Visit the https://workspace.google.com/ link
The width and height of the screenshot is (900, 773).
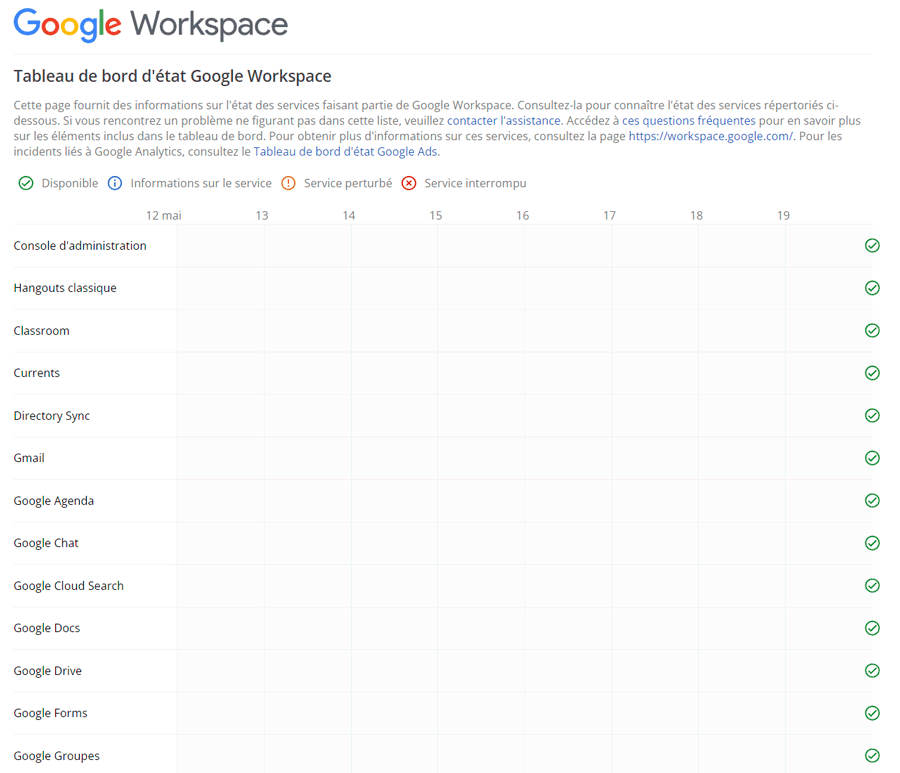click(711, 136)
